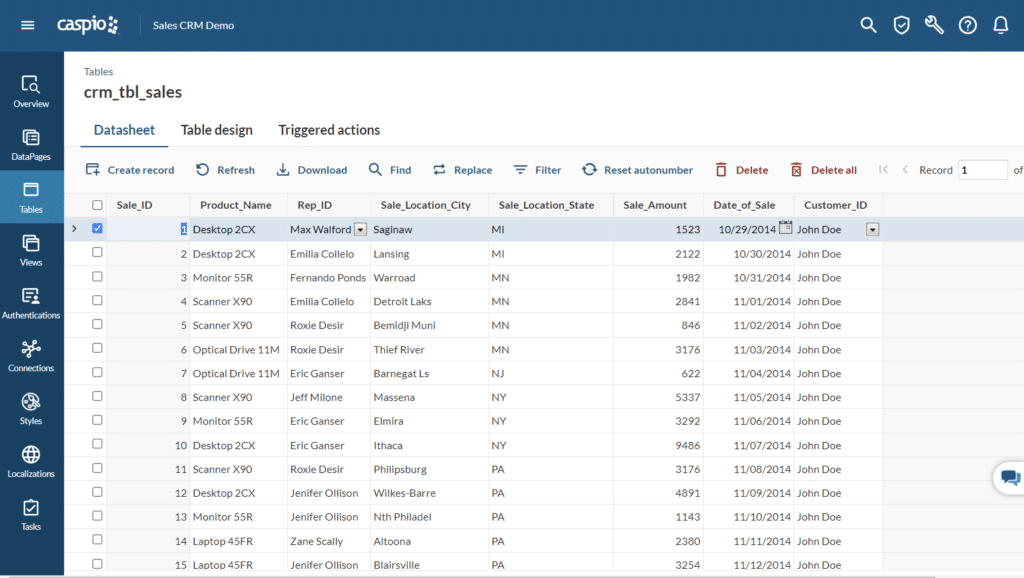Open the search icon in the top bar
This screenshot has width=1024, height=578.
868,25
